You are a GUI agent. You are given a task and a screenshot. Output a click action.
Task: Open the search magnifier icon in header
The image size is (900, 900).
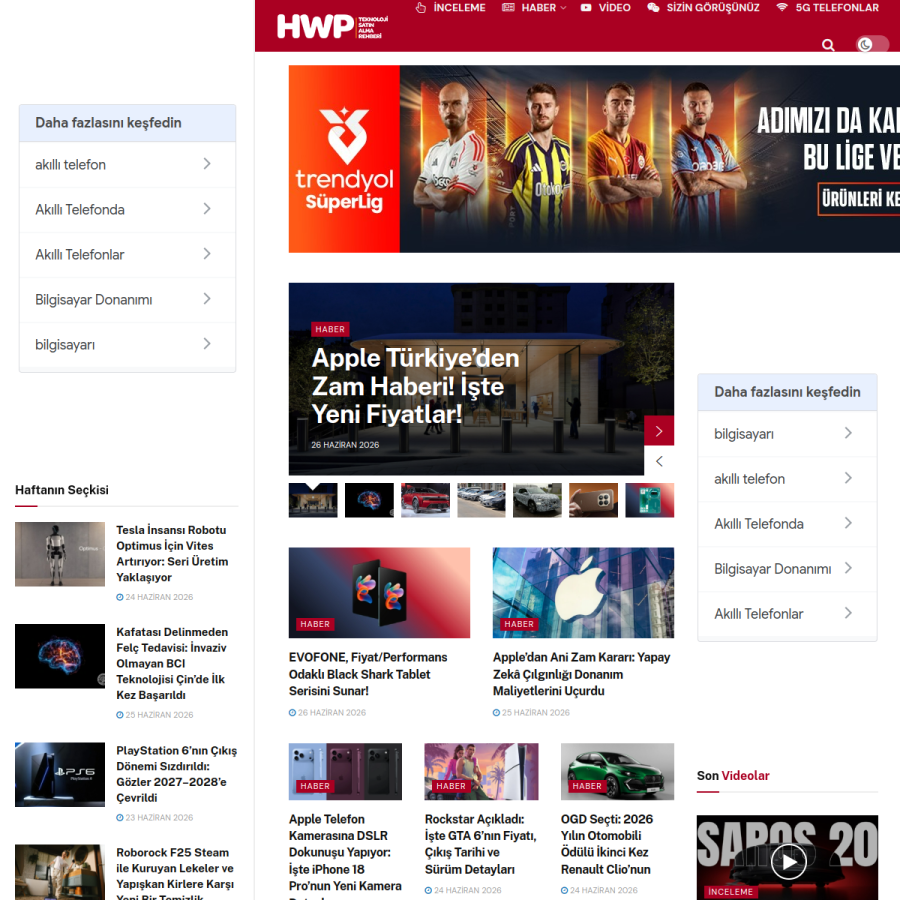[828, 45]
